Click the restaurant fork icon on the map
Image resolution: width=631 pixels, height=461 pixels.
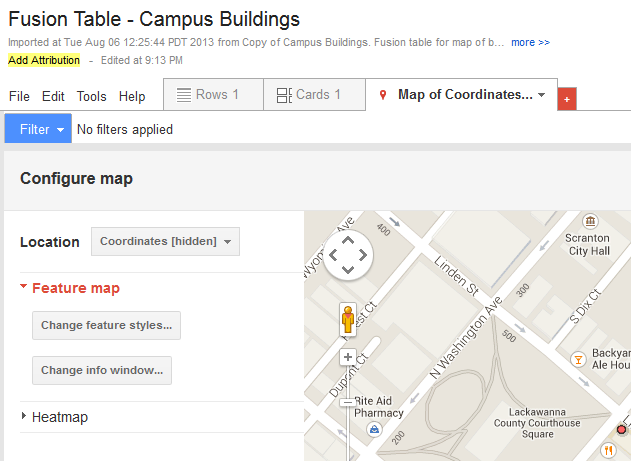pyautogui.click(x=608, y=450)
